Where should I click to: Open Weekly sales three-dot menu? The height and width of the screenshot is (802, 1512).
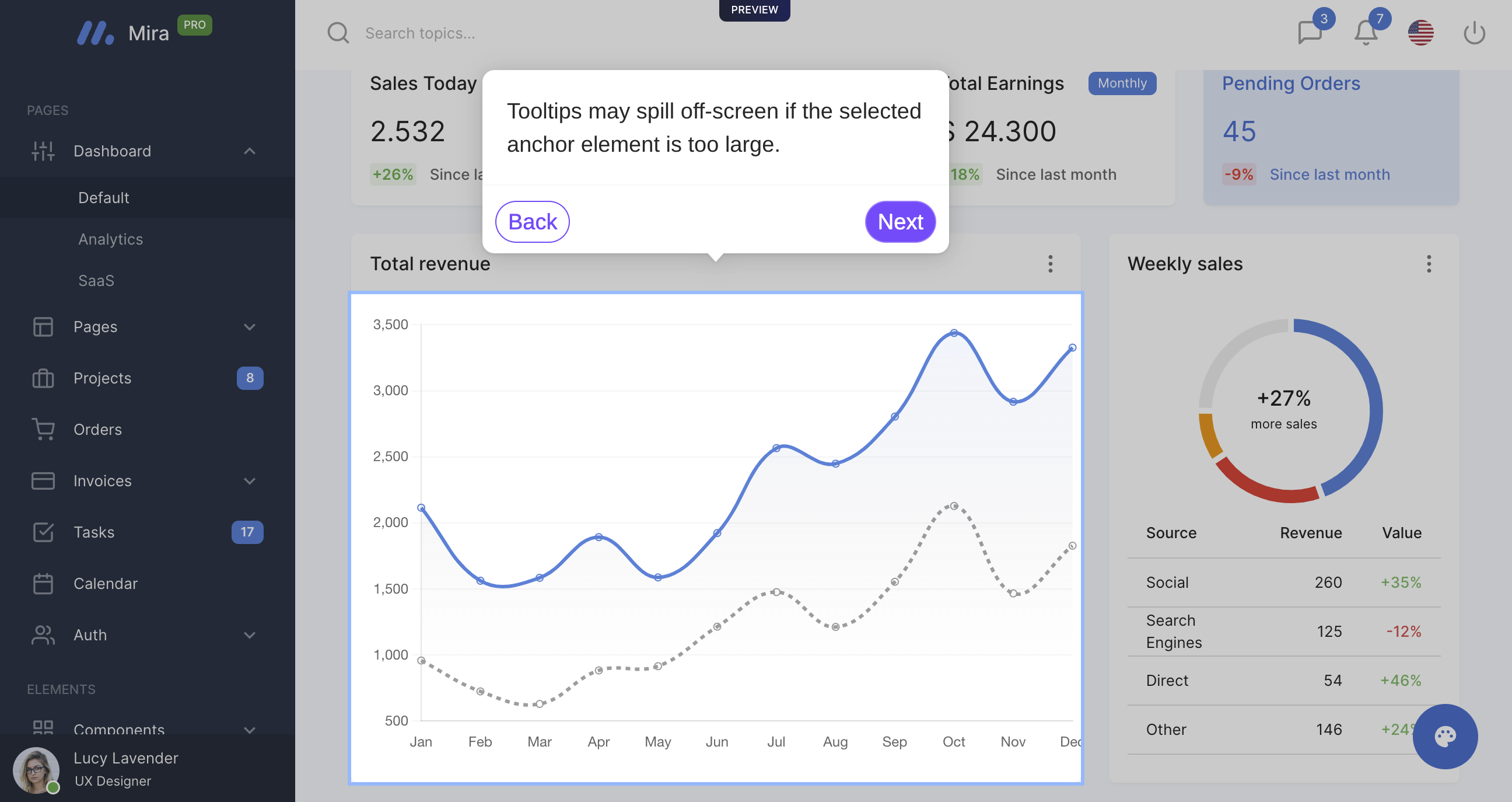pyautogui.click(x=1429, y=264)
